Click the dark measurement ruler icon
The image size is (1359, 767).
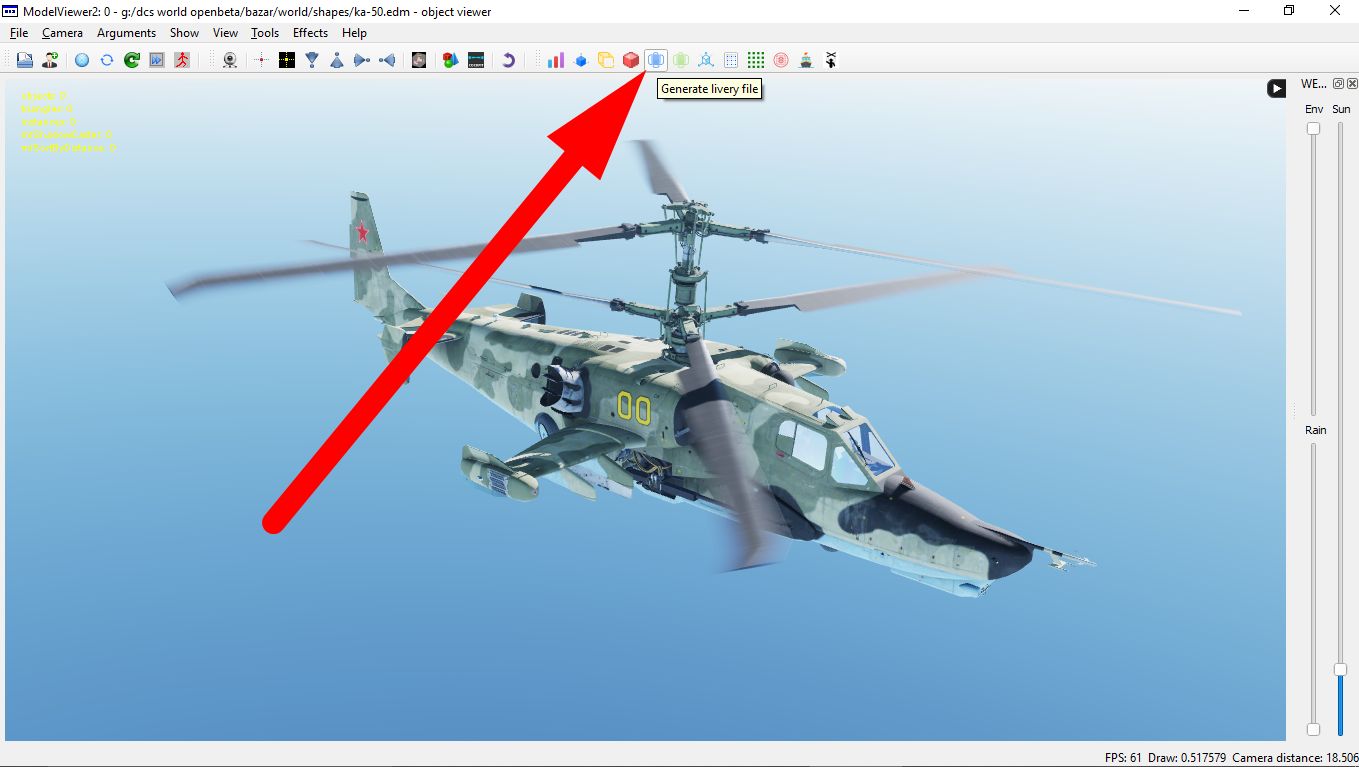click(476, 60)
